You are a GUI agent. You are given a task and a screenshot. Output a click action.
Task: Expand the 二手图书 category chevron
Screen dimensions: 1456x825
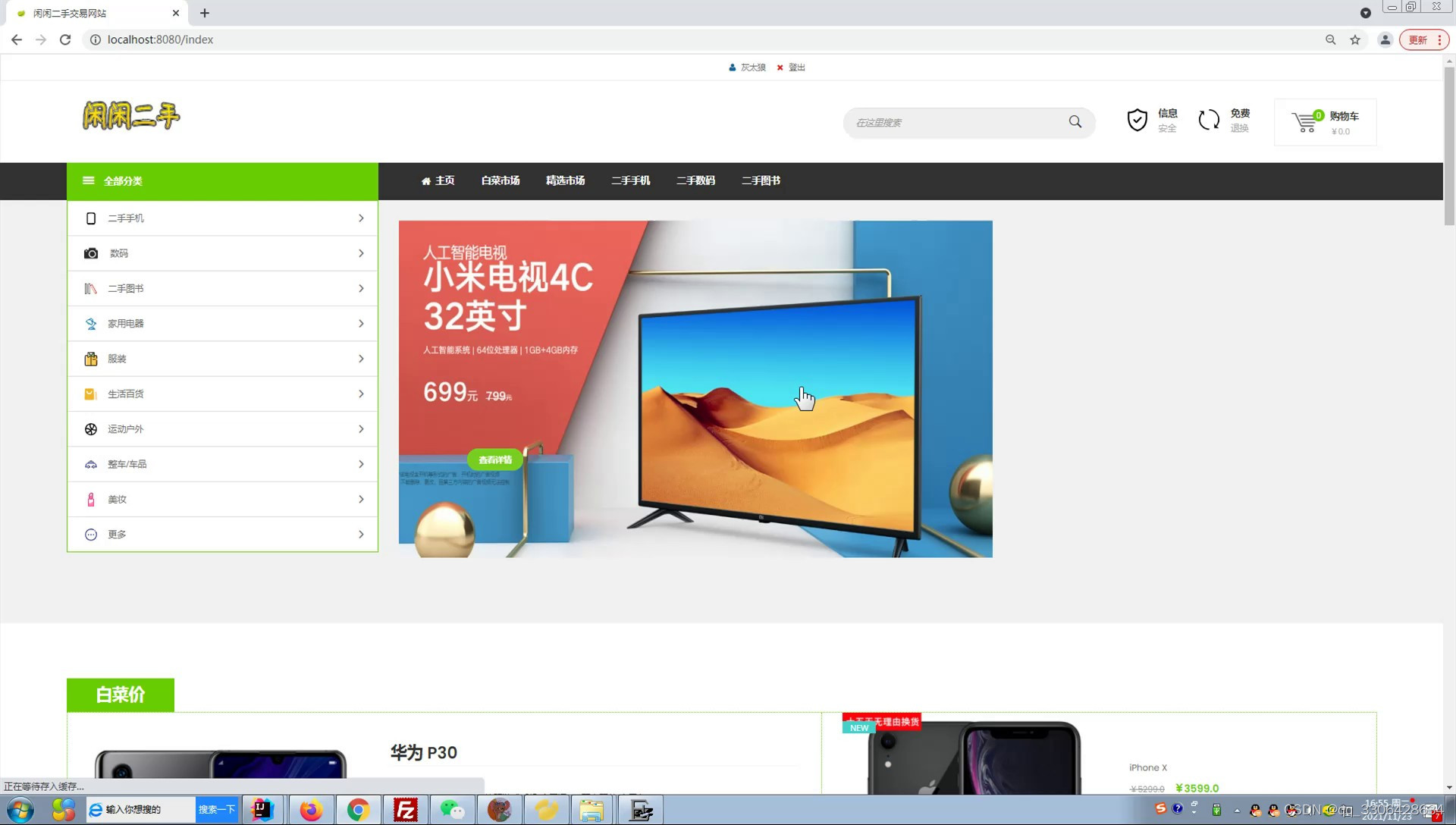point(361,288)
